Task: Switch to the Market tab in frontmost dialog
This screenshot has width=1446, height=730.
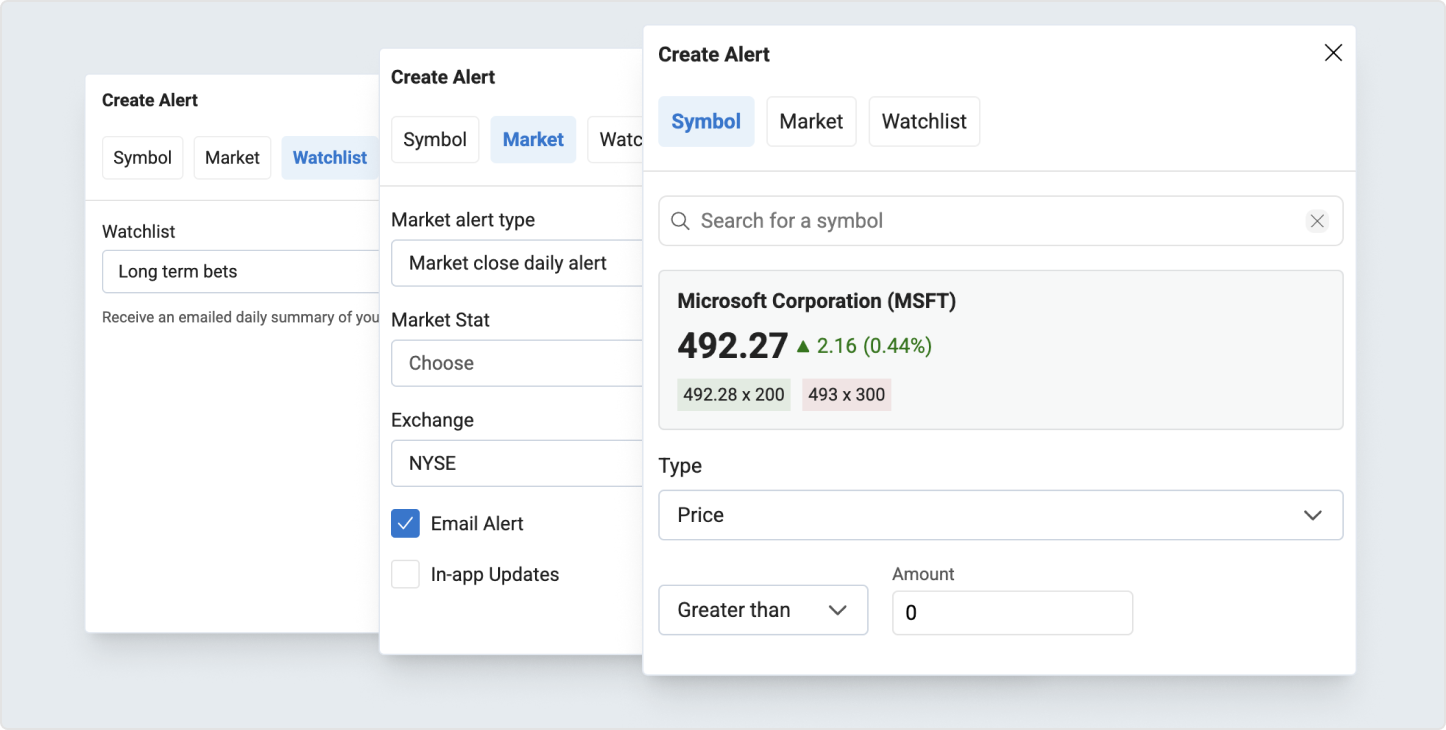Action: (811, 121)
